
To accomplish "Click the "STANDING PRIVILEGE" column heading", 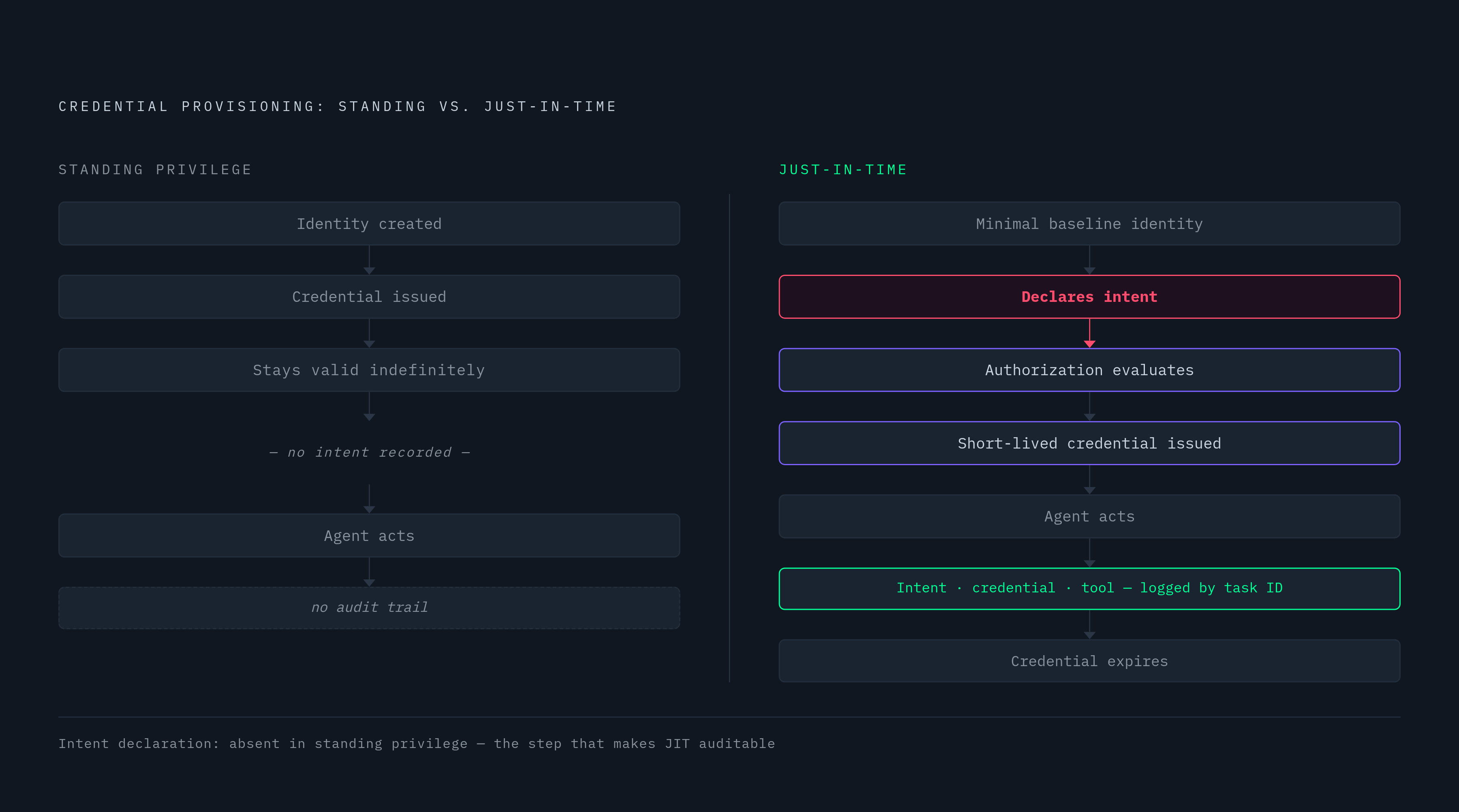I will [155, 170].
